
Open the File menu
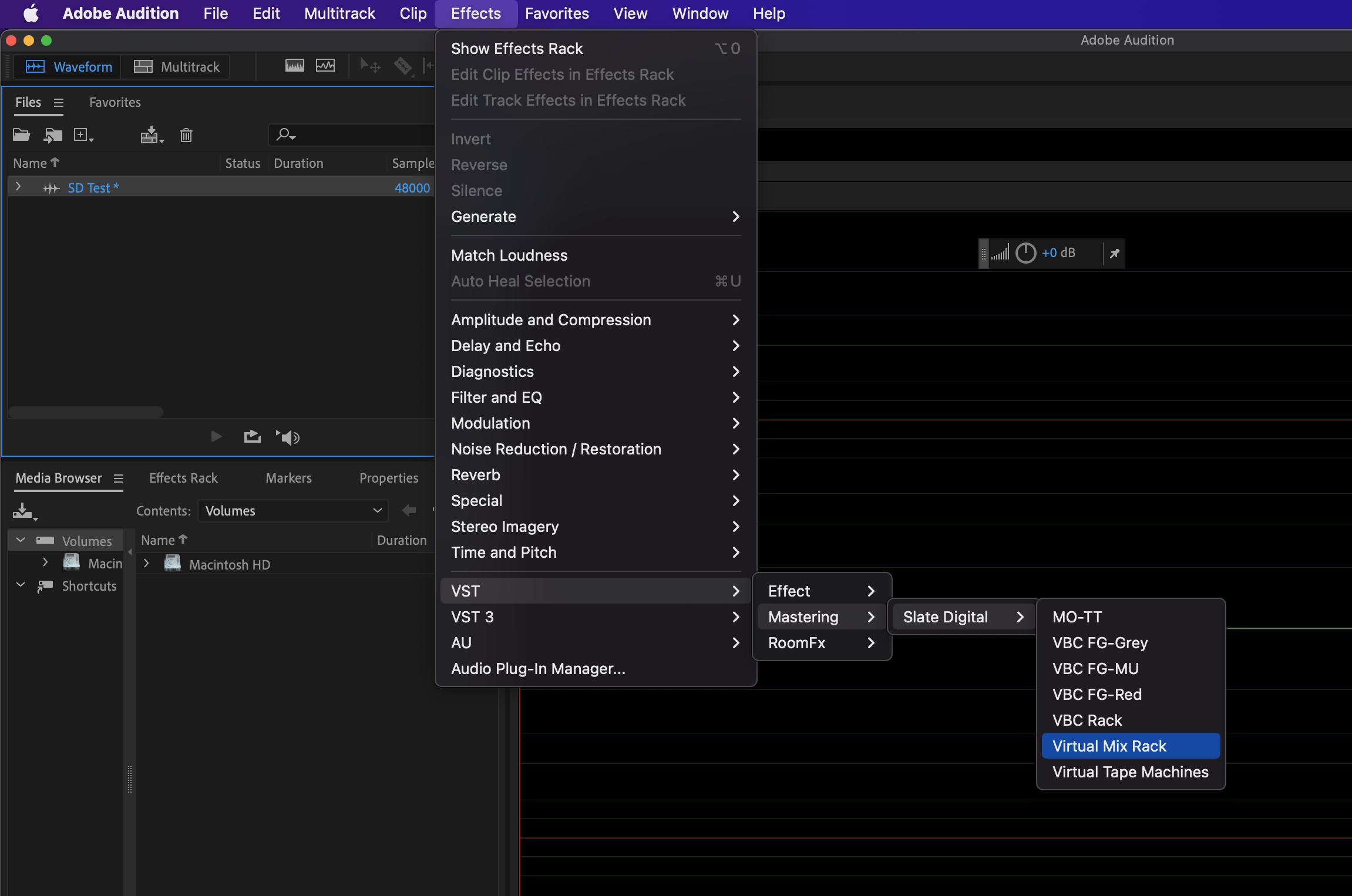point(216,14)
